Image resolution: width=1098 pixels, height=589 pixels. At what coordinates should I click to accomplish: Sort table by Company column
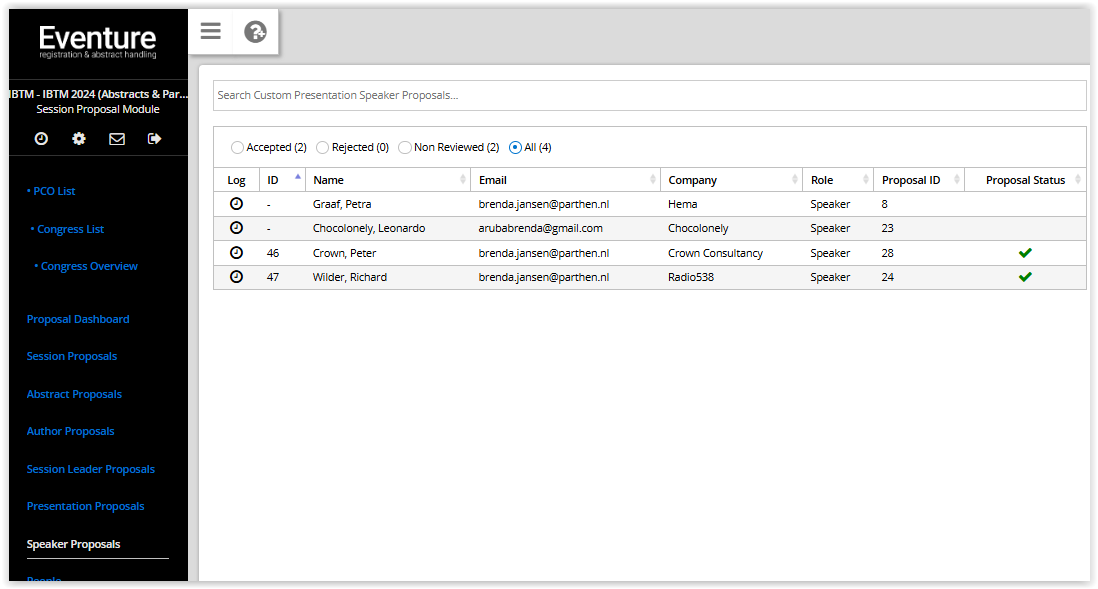click(732, 180)
